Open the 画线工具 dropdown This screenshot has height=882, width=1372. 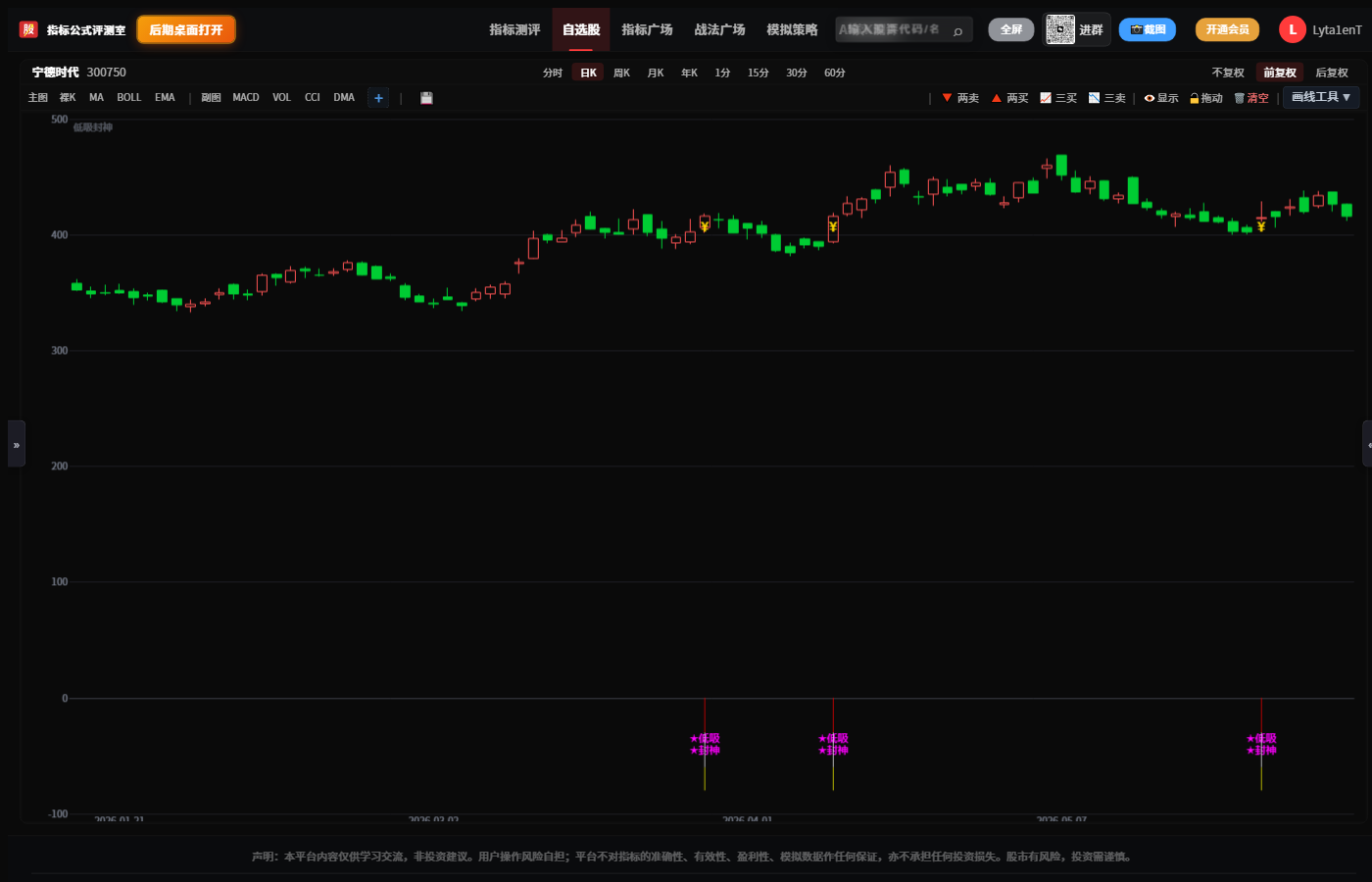click(x=1321, y=97)
